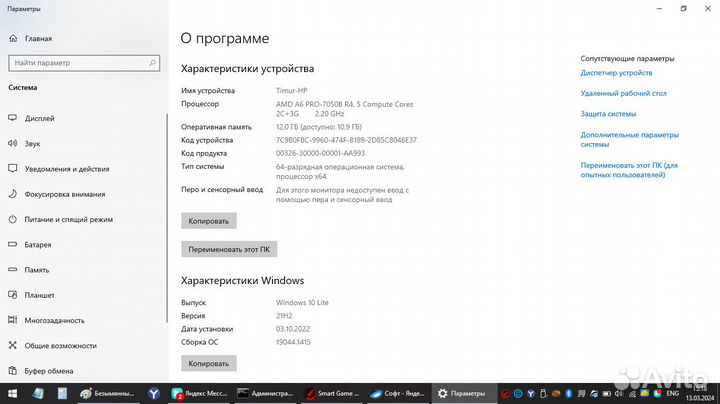Open the Защита системы link
The width and height of the screenshot is (720, 404).
(x=608, y=114)
